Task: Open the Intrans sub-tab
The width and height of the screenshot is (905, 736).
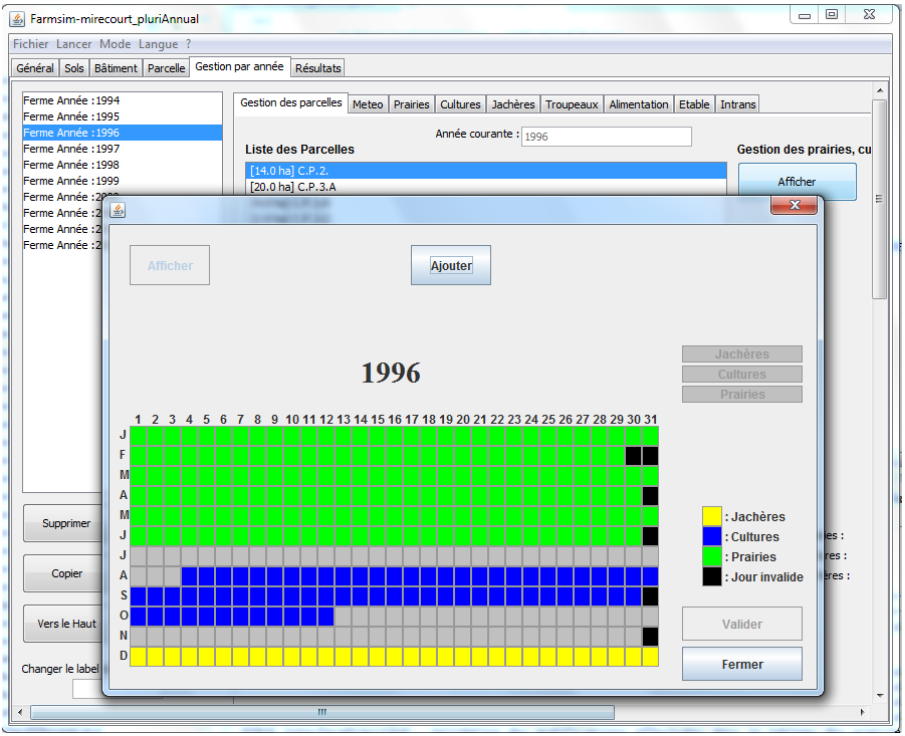Action: (738, 104)
